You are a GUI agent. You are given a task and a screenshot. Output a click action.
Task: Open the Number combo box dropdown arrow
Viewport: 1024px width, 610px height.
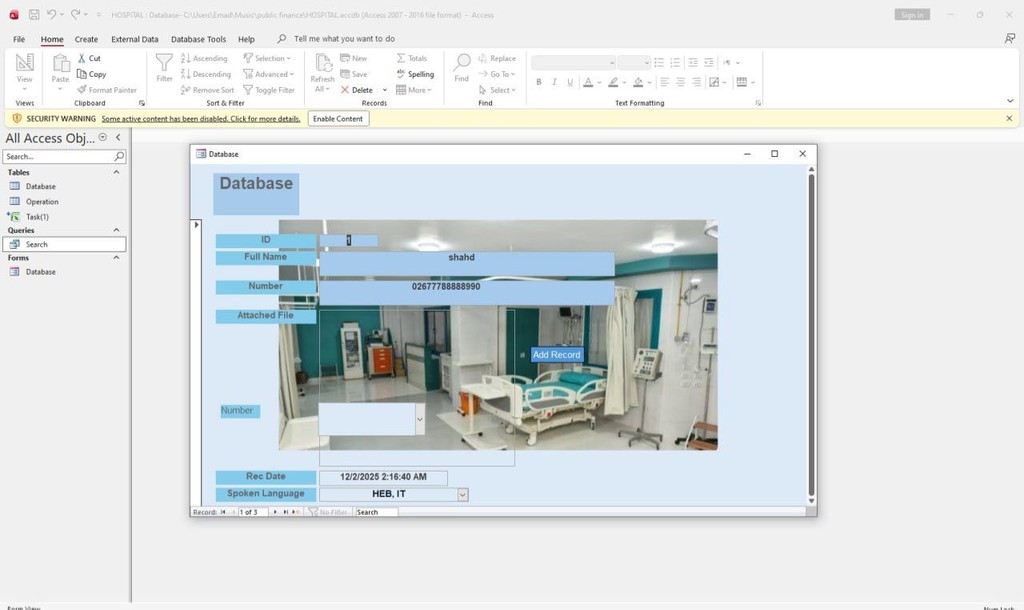pos(420,419)
